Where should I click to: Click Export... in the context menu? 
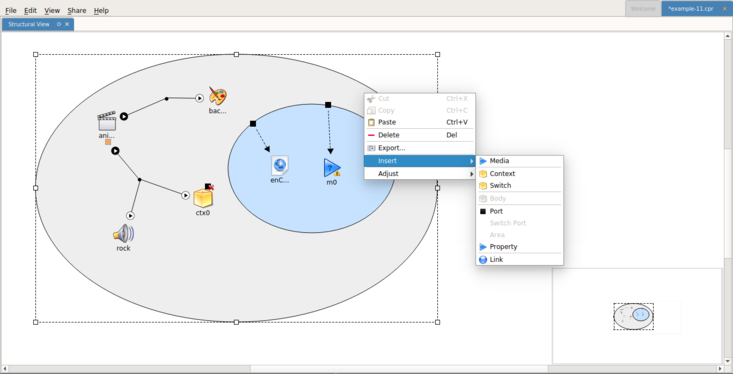[x=419, y=148]
